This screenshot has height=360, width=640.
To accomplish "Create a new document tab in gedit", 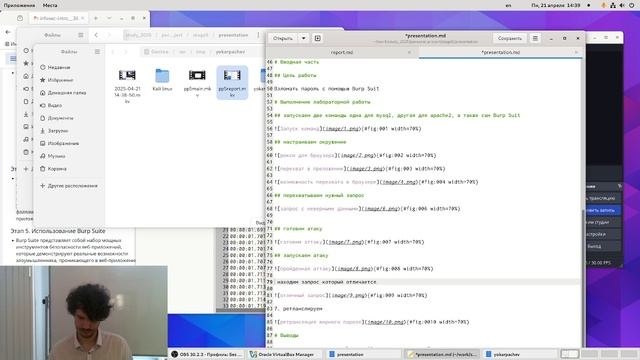I will (318, 38).
